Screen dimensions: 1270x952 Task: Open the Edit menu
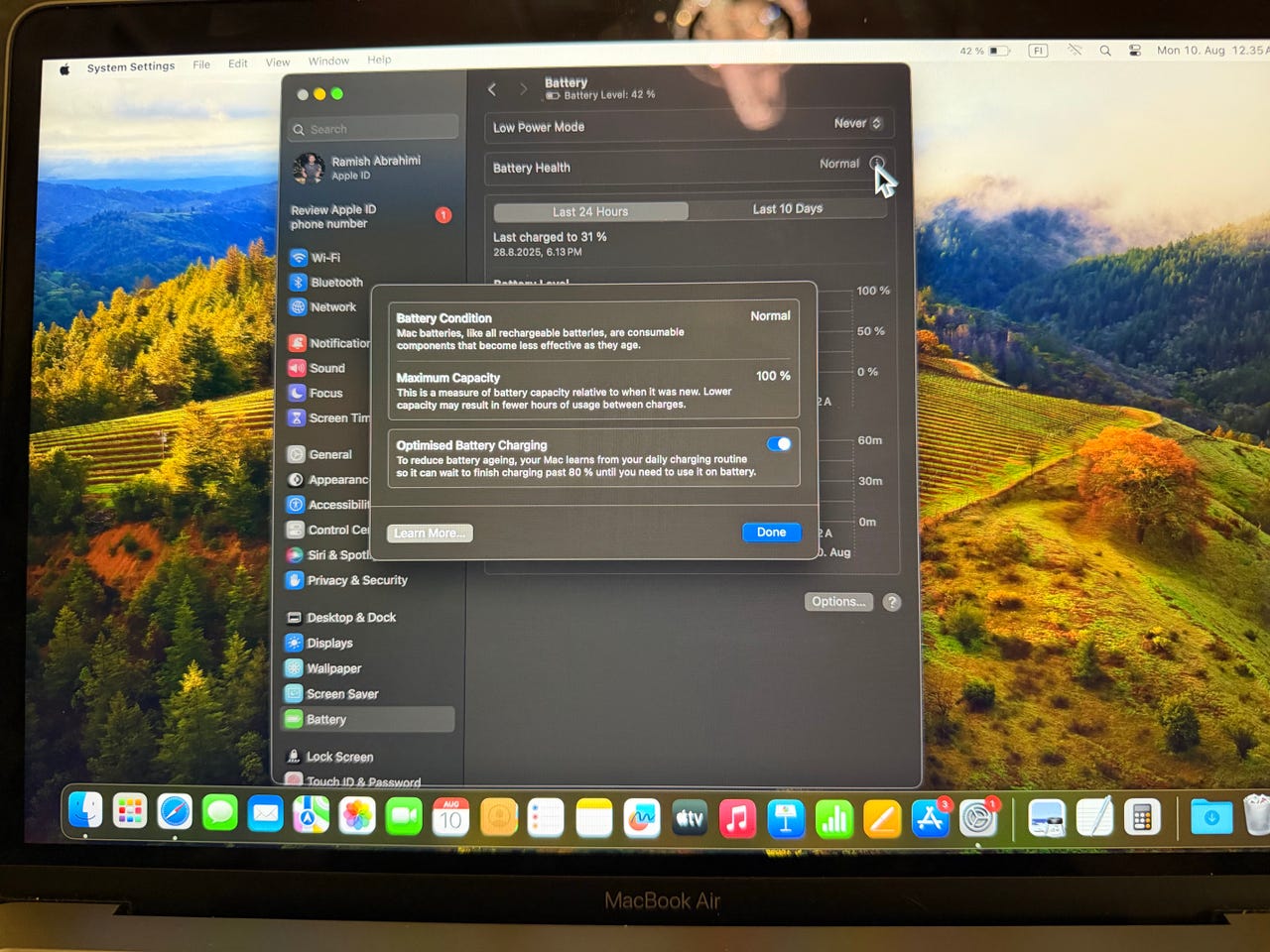coord(238,63)
